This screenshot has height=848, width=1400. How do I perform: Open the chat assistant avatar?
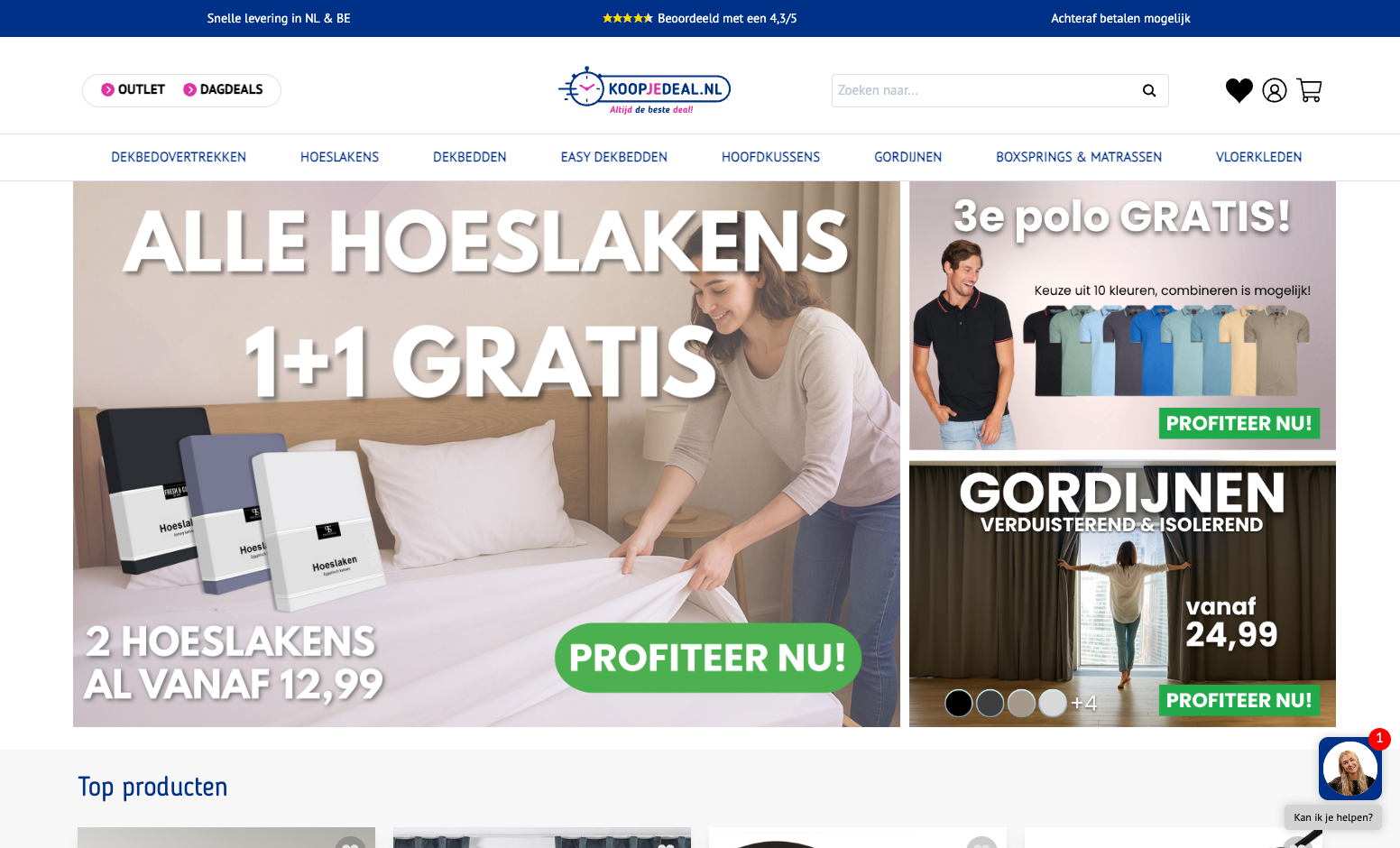1350,769
